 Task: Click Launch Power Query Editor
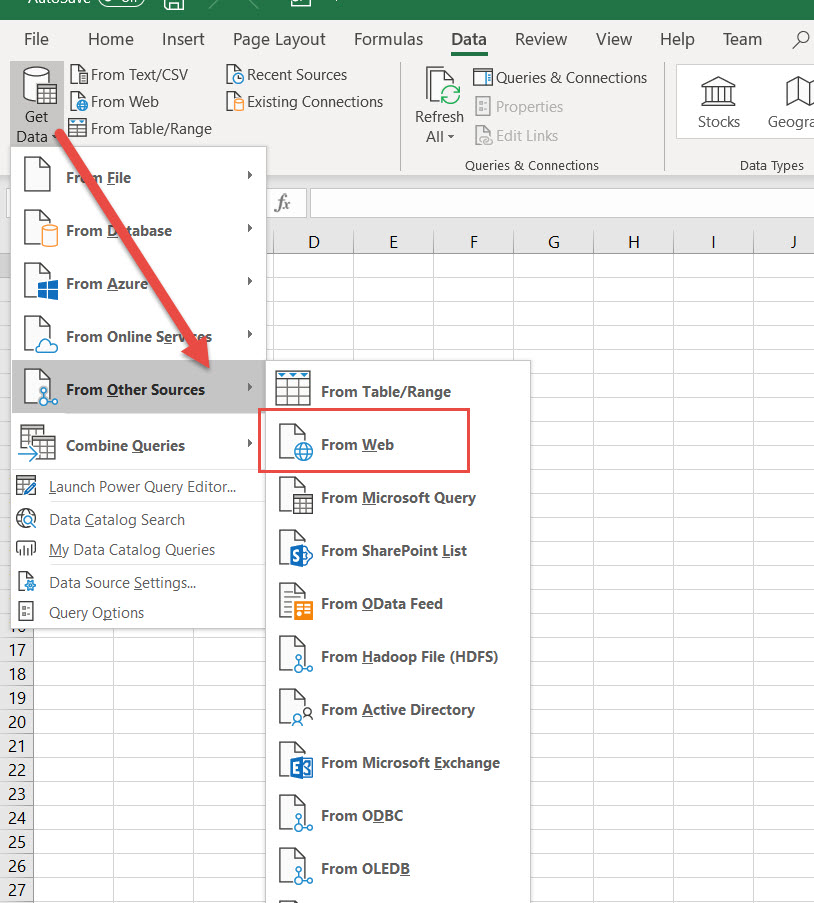[x=138, y=487]
